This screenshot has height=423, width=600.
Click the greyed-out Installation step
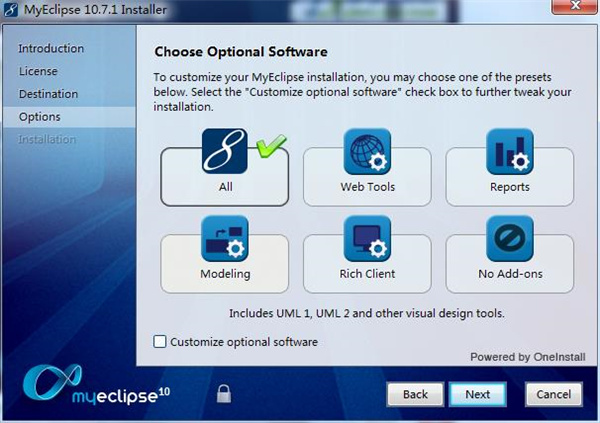point(47,140)
